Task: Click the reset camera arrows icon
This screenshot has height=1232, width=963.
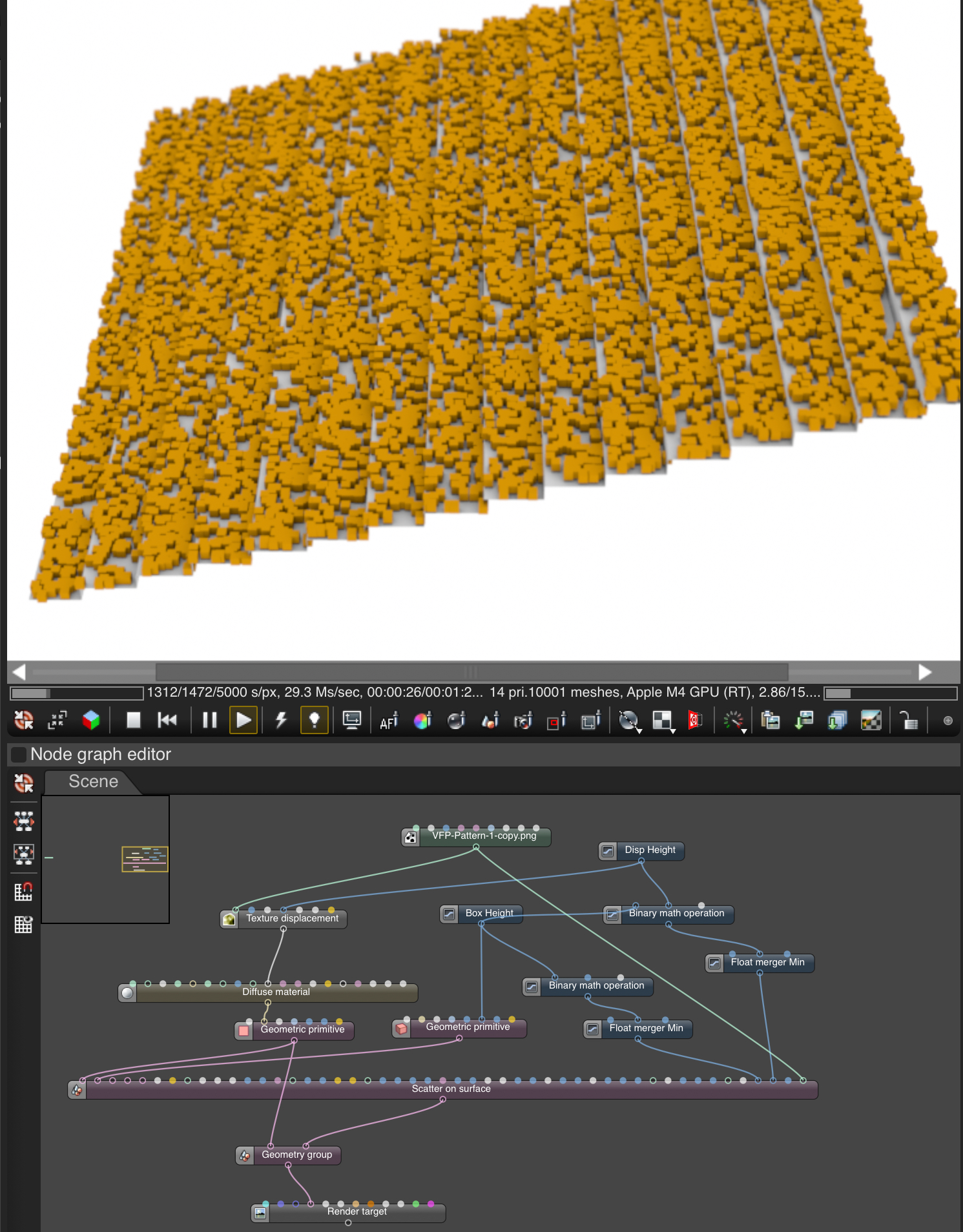Action: coord(57,720)
